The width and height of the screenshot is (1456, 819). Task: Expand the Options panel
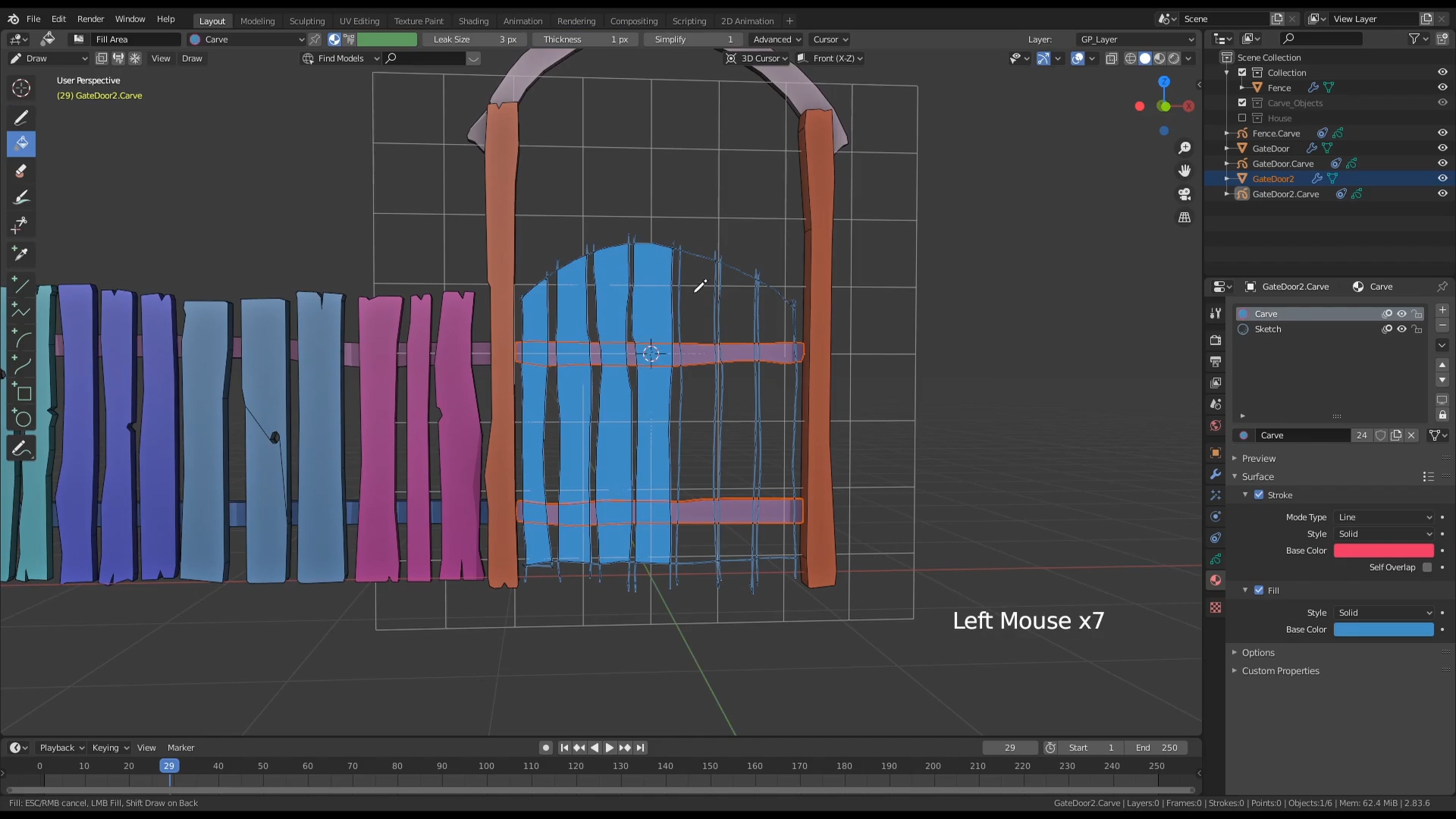coord(1257,652)
